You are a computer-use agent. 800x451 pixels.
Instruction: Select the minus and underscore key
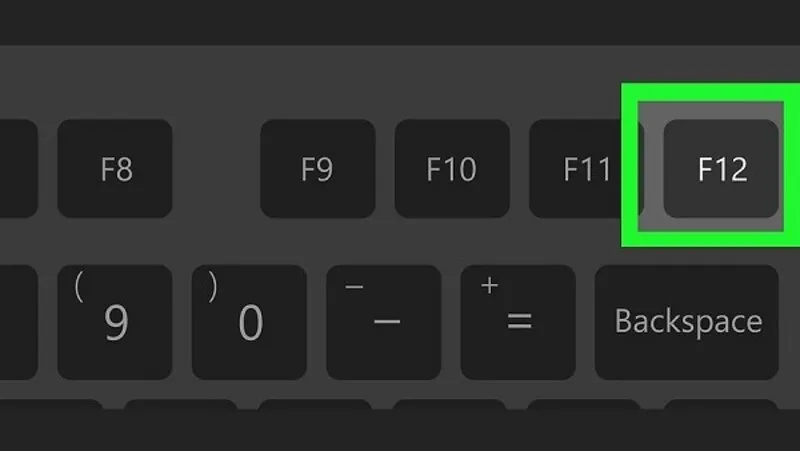(x=384, y=322)
